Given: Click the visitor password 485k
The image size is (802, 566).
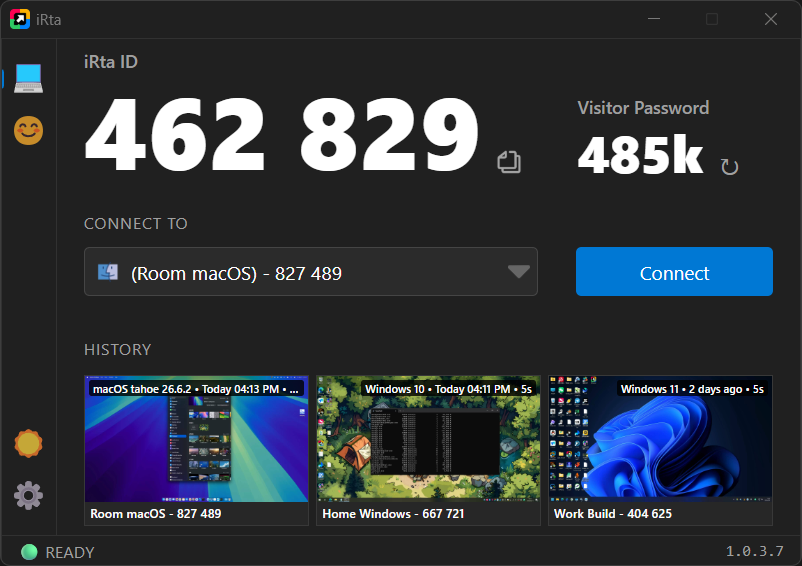Looking at the screenshot, I should [x=640, y=155].
